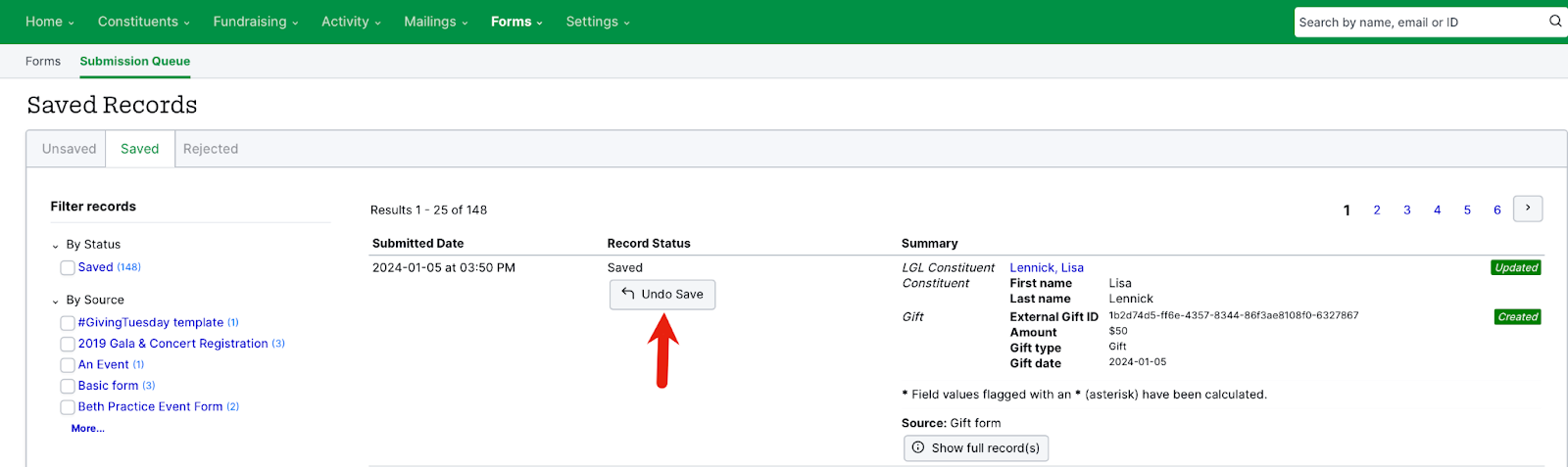
Task: Open the Home dropdown menu
Action: (49, 22)
